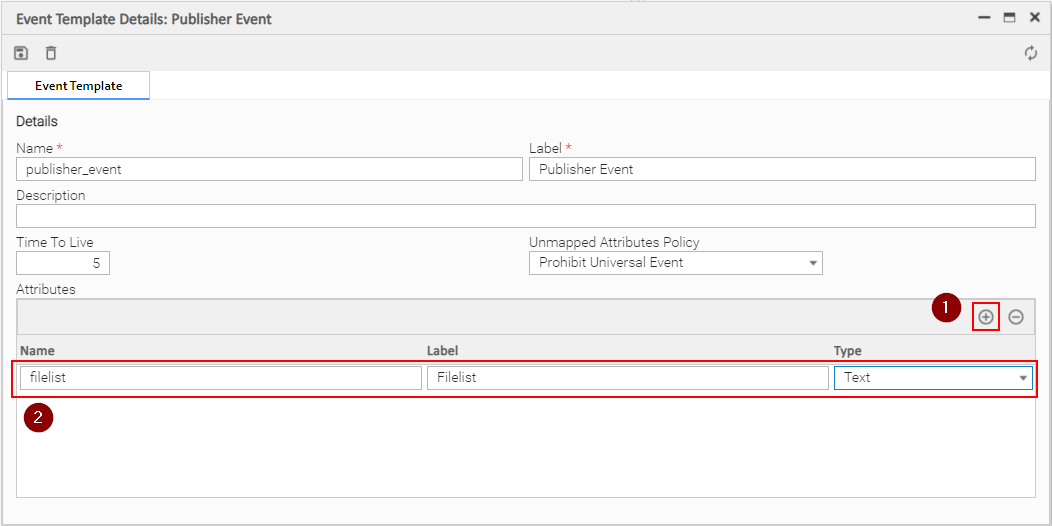Viewport: 1052px width, 526px height.
Task: Close the Event Template Details window
Action: (1035, 18)
